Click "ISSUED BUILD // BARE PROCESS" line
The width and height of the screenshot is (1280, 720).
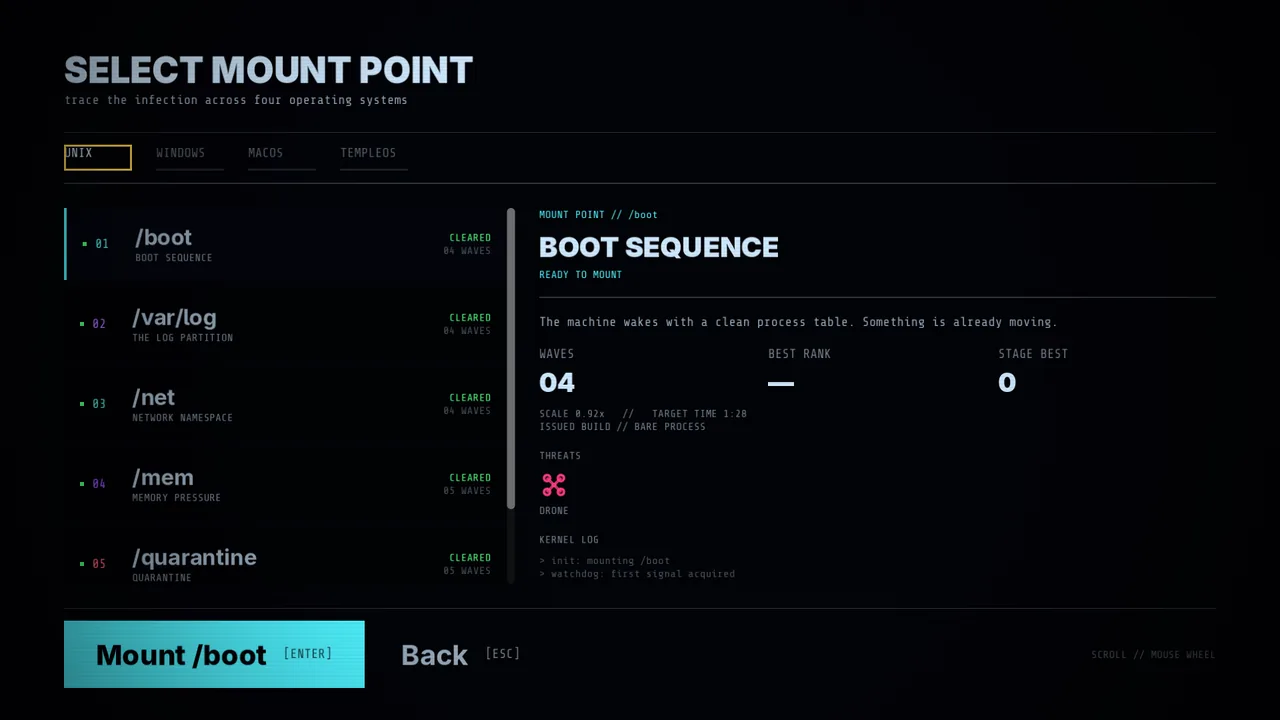coord(622,427)
